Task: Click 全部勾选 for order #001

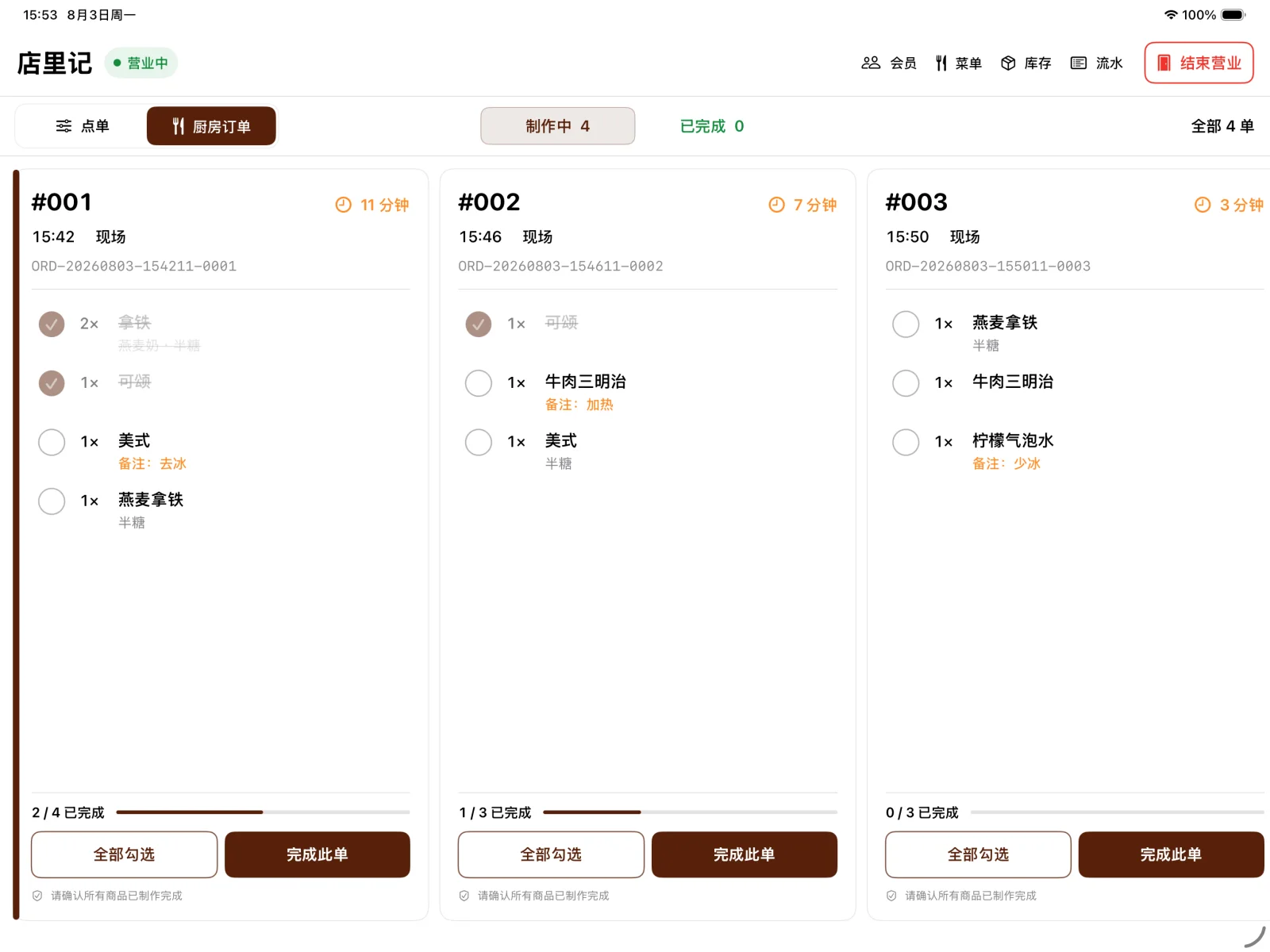Action: pos(125,854)
